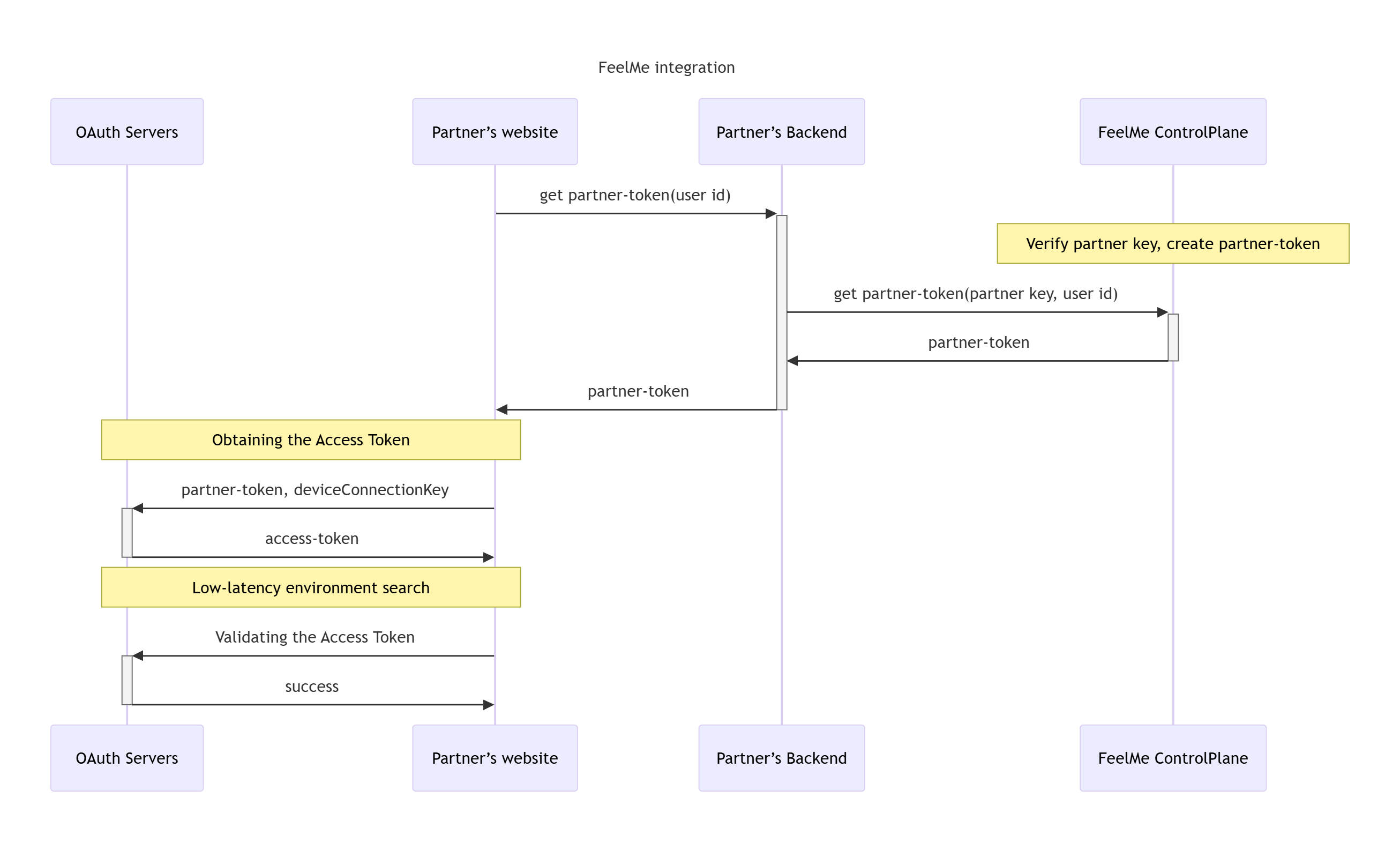The width and height of the screenshot is (1400, 850).
Task: Click the 'partner-token, deviceConnectionKey' message label
Action: pos(315,489)
